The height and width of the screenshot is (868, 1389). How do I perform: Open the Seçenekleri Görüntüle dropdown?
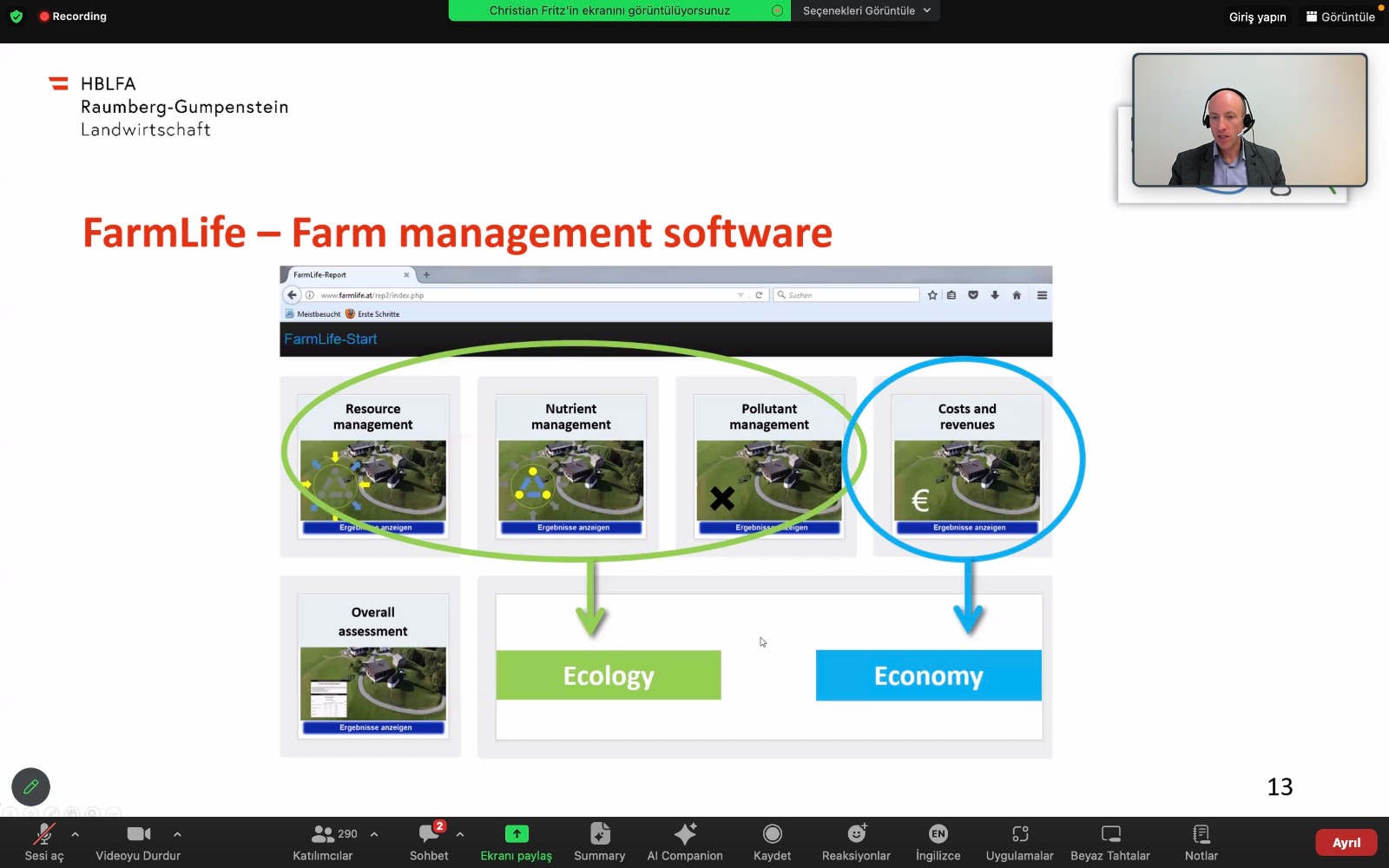point(866,10)
